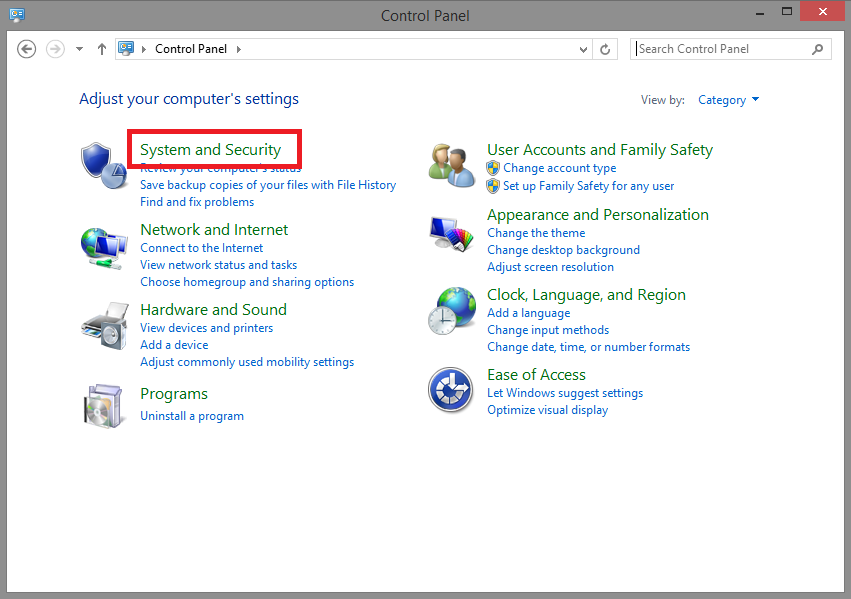851x599 pixels.
Task: Open the Network and Internet globe icon
Action: (104, 248)
